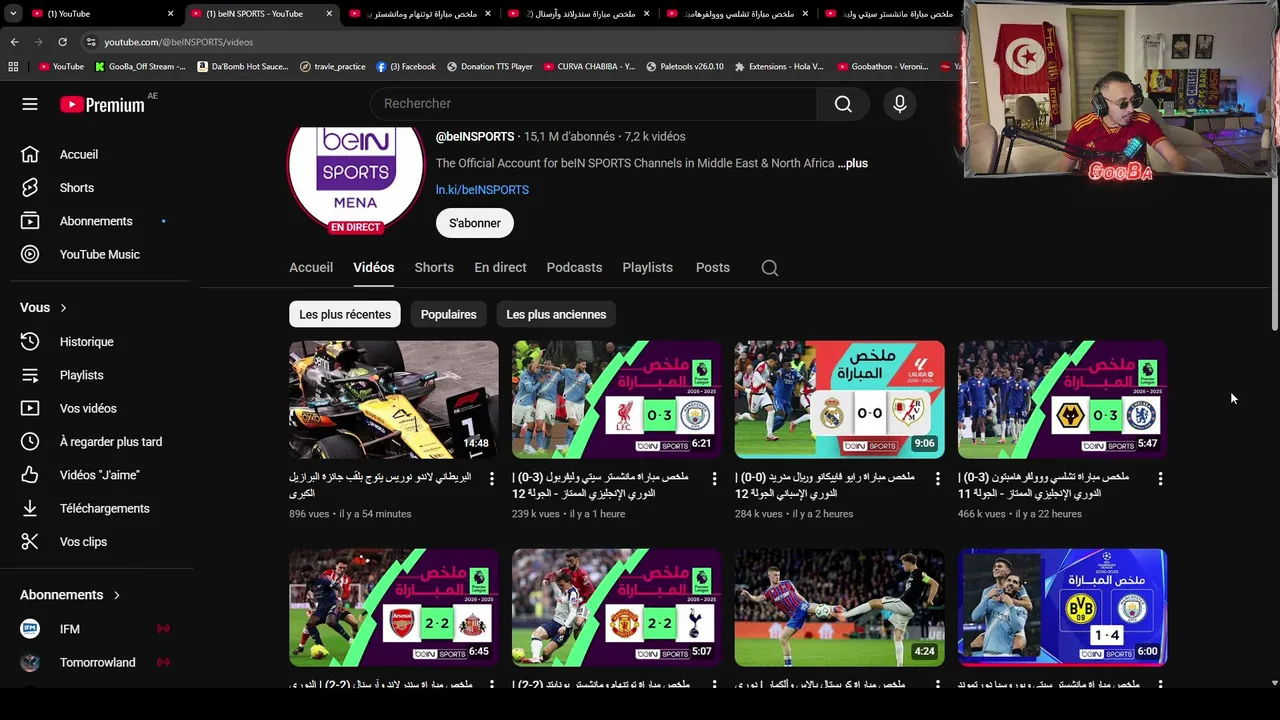Click the Rechercher search field
This screenshot has height=720, width=1280.
tap(593, 104)
